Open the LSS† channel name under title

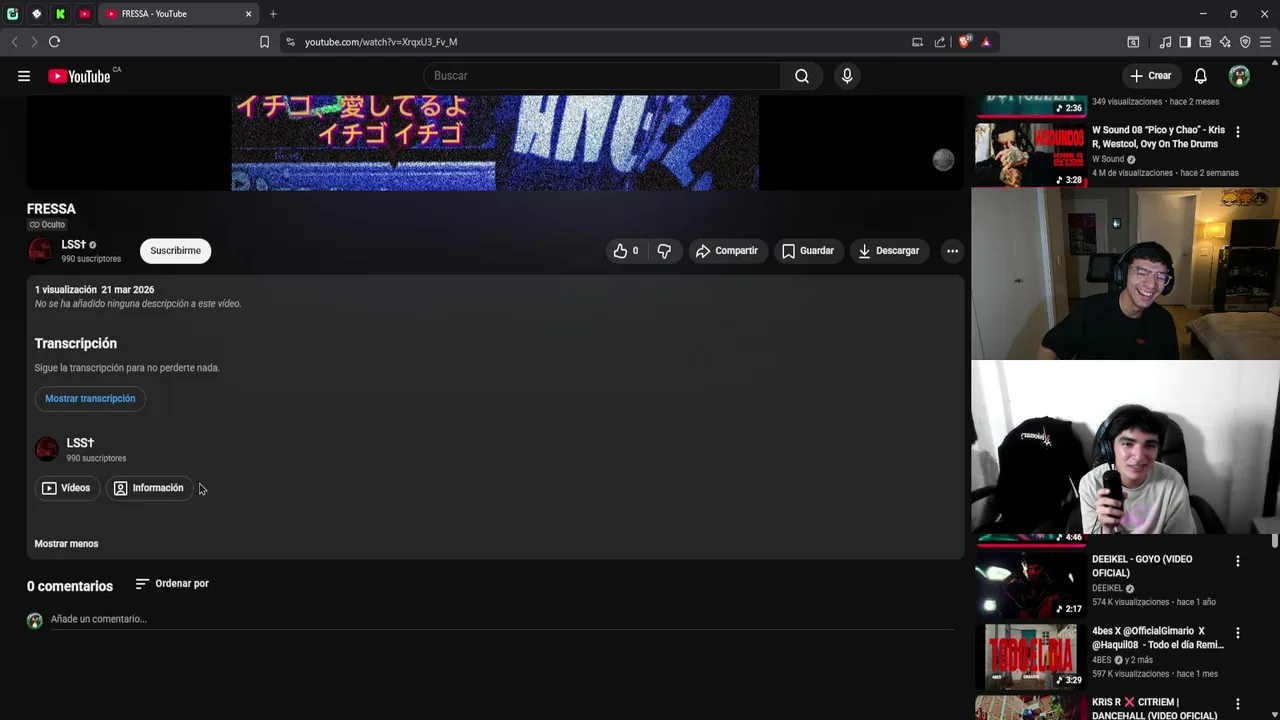(x=73, y=245)
